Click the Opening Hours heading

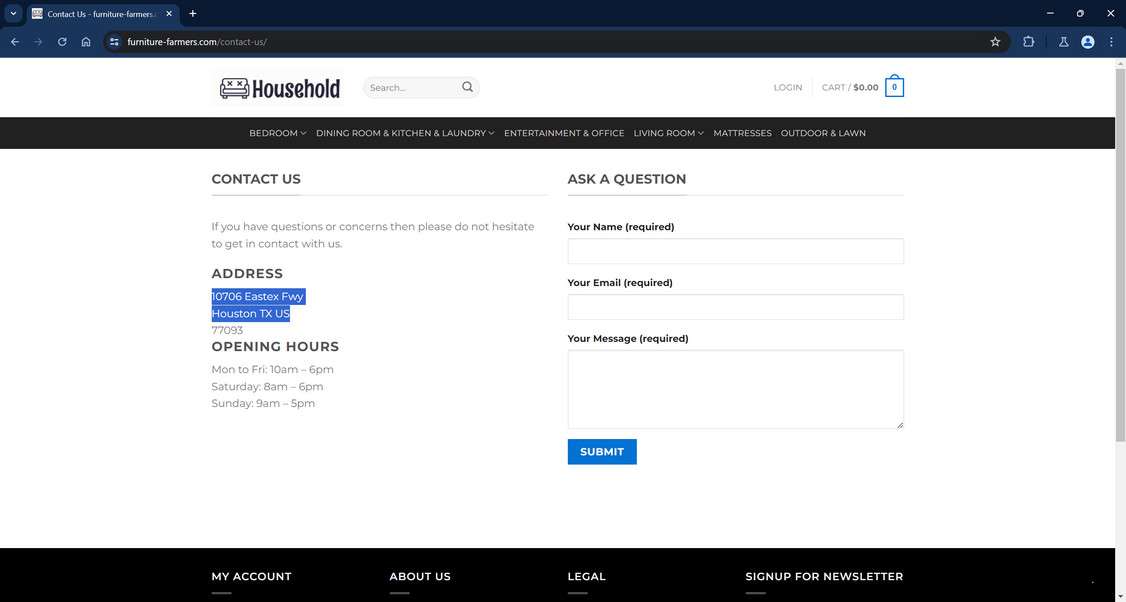(x=275, y=346)
